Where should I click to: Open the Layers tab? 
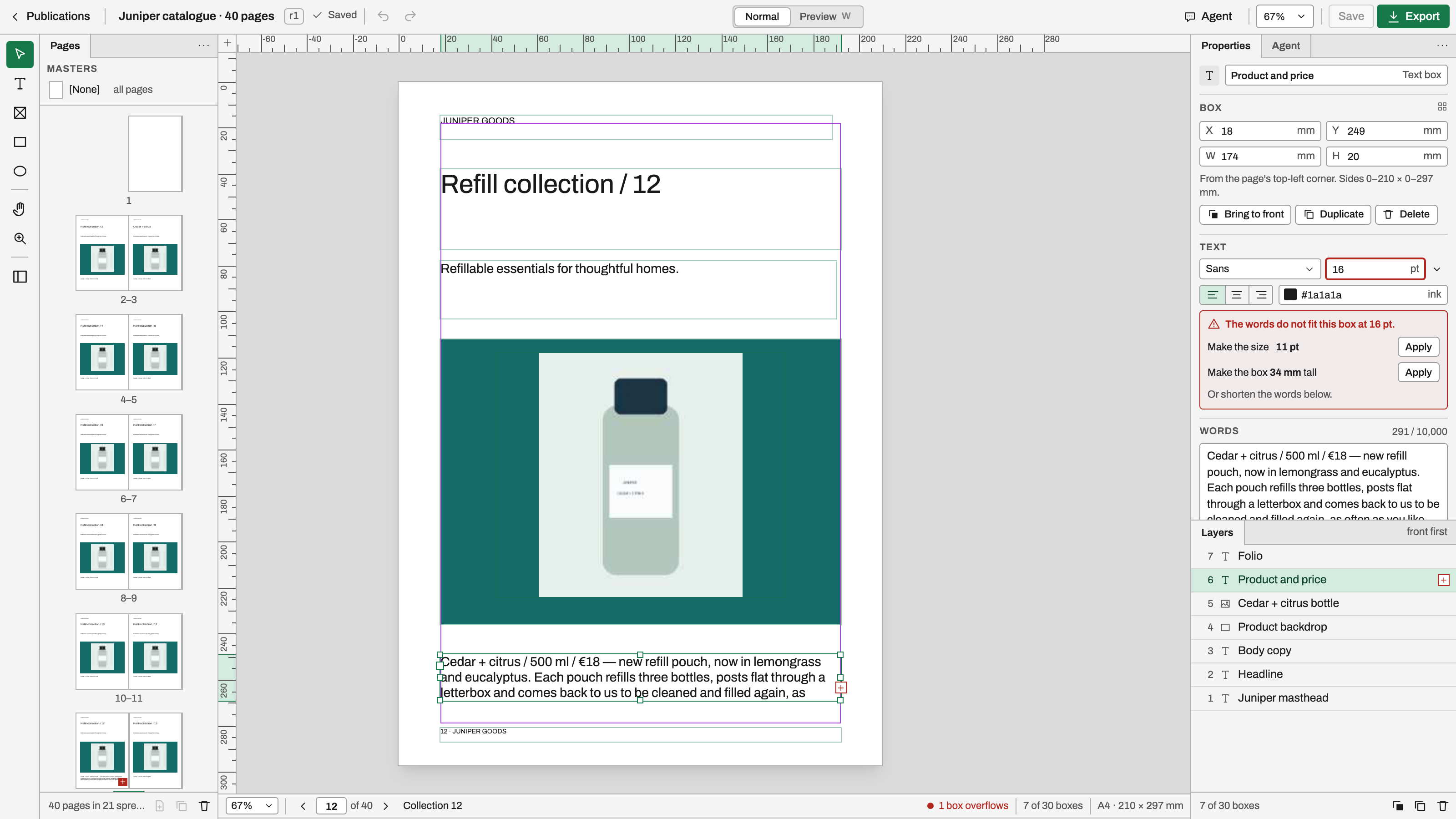(x=1217, y=532)
